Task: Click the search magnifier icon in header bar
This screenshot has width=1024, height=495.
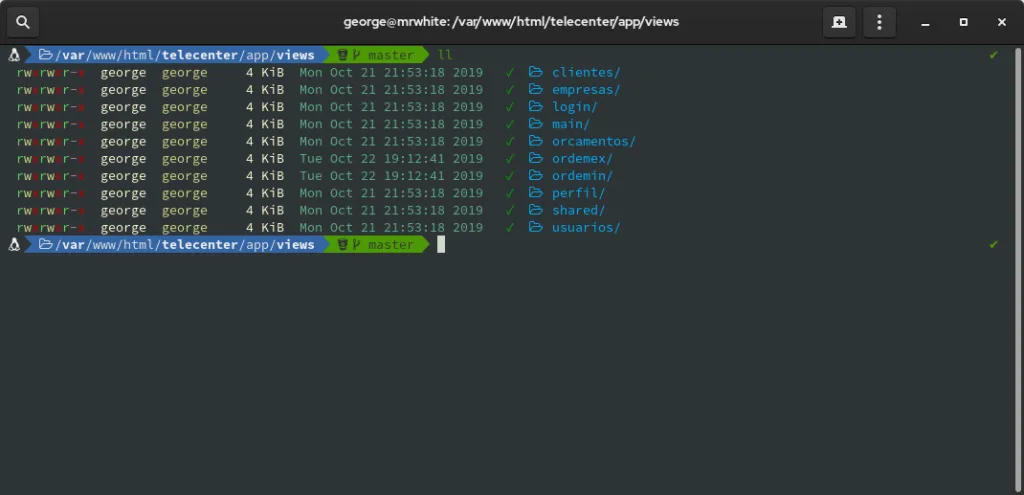Action: 23,21
